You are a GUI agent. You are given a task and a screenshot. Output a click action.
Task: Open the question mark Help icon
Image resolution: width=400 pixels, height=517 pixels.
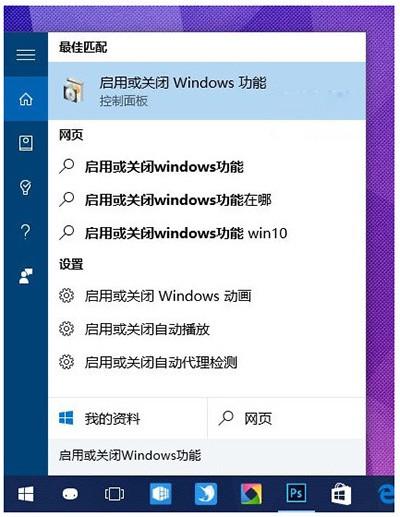[26, 232]
